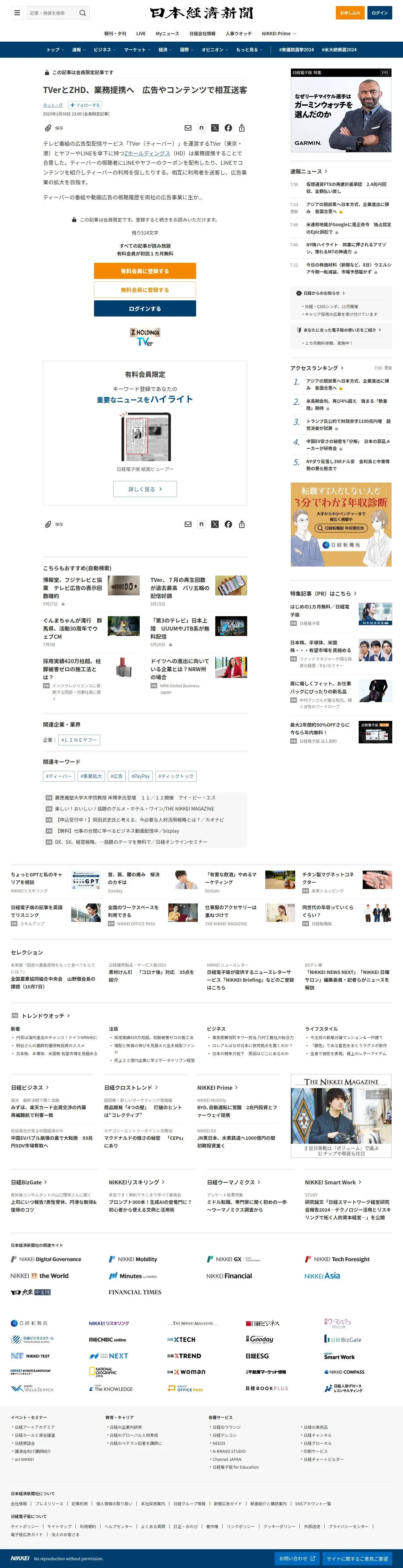Open the 日経クロストレンド section link
This screenshot has height=1568, width=403.
[x=131, y=1087]
